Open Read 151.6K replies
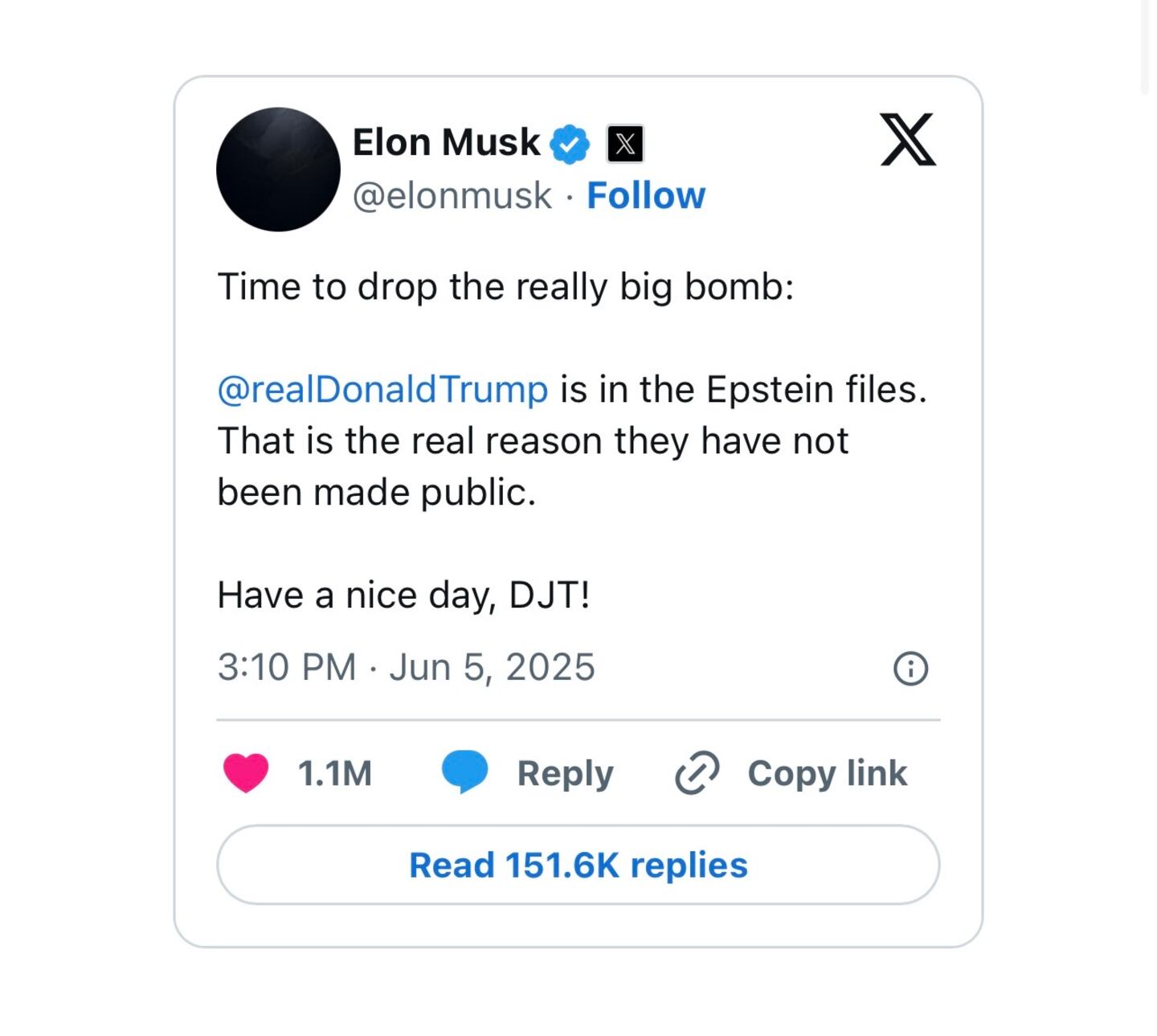This screenshot has height=1036, width=1157. [x=578, y=865]
